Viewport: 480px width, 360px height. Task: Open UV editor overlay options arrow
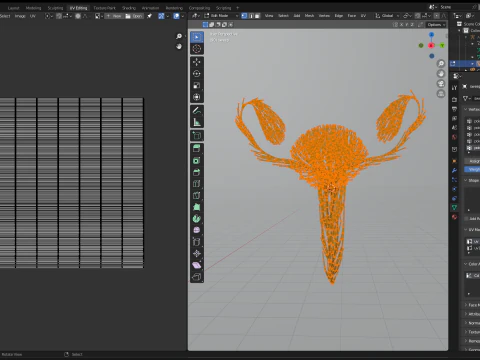182,16
